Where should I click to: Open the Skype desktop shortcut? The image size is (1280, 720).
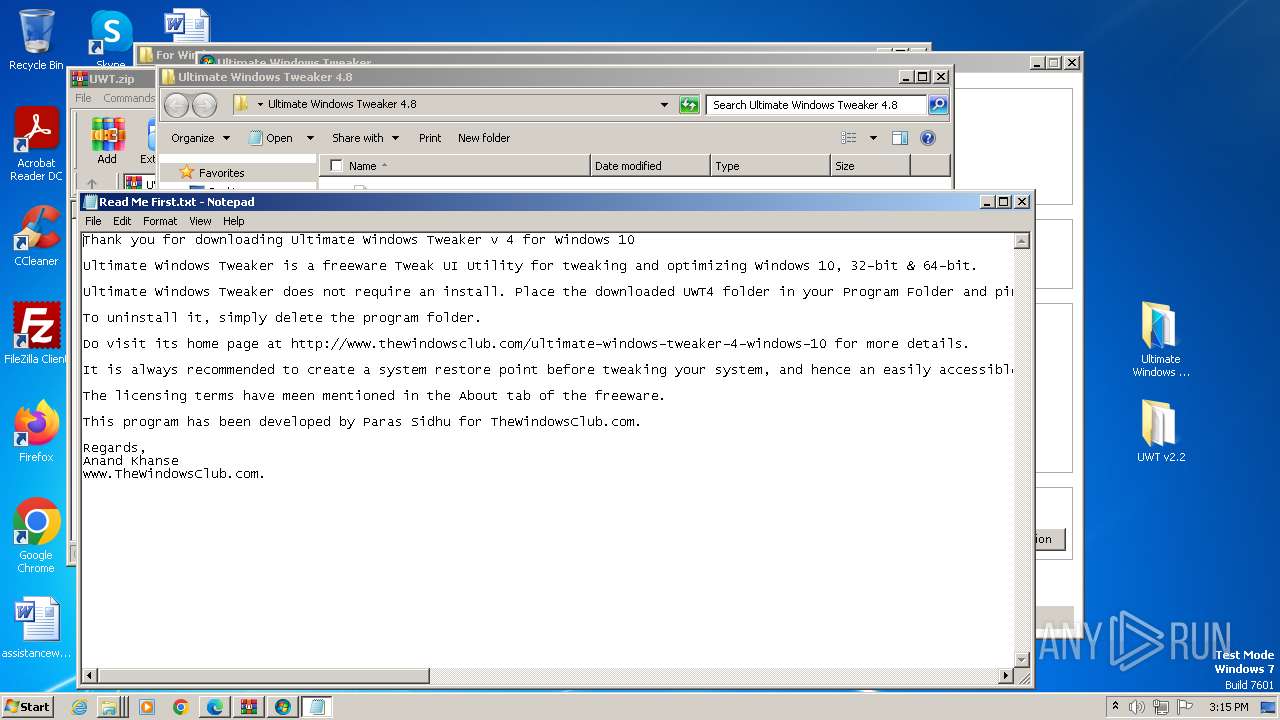click(x=111, y=40)
